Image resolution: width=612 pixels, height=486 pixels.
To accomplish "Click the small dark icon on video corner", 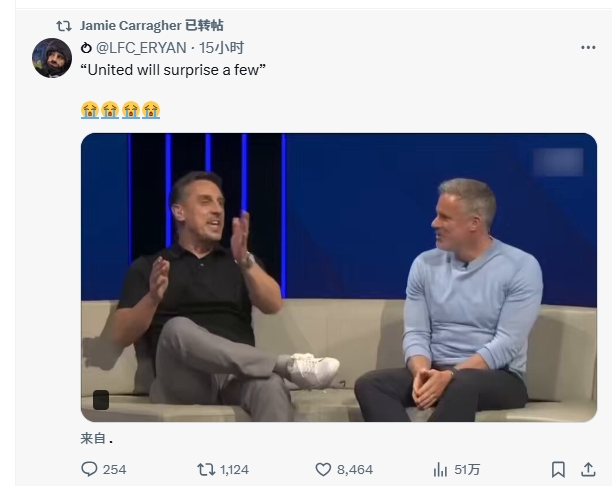I will click(101, 400).
